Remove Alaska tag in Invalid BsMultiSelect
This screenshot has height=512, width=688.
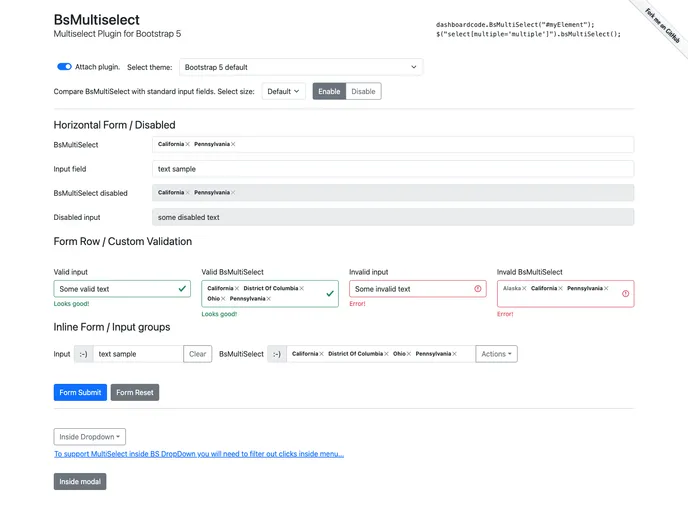(x=524, y=288)
